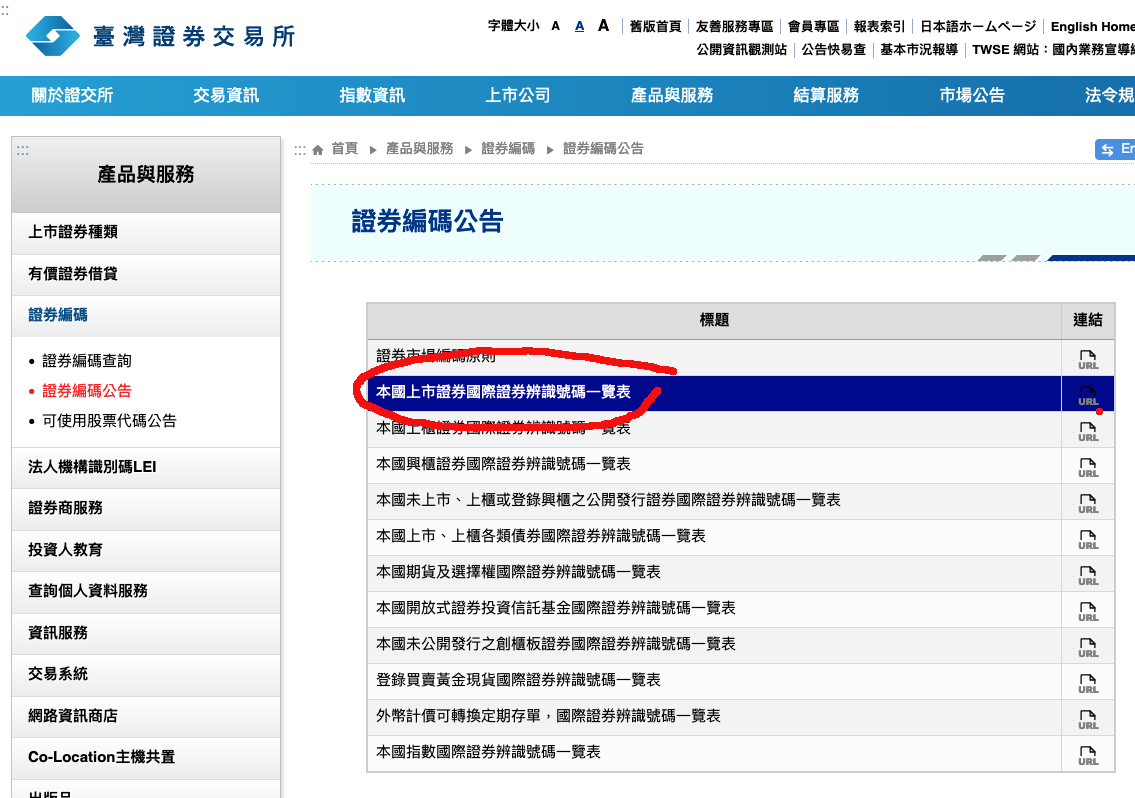The image size is (1135, 798).
Task: Open URL icon for 本國上市證券國際證券辨識號碼一覽表
Action: tap(1087, 394)
